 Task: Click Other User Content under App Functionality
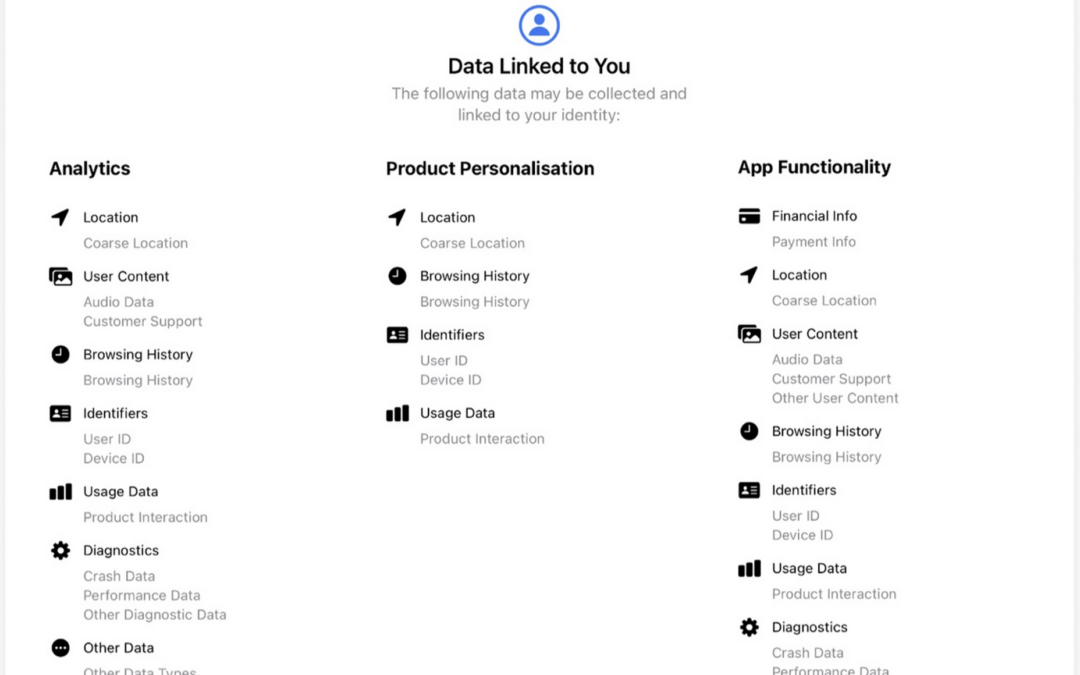[835, 398]
